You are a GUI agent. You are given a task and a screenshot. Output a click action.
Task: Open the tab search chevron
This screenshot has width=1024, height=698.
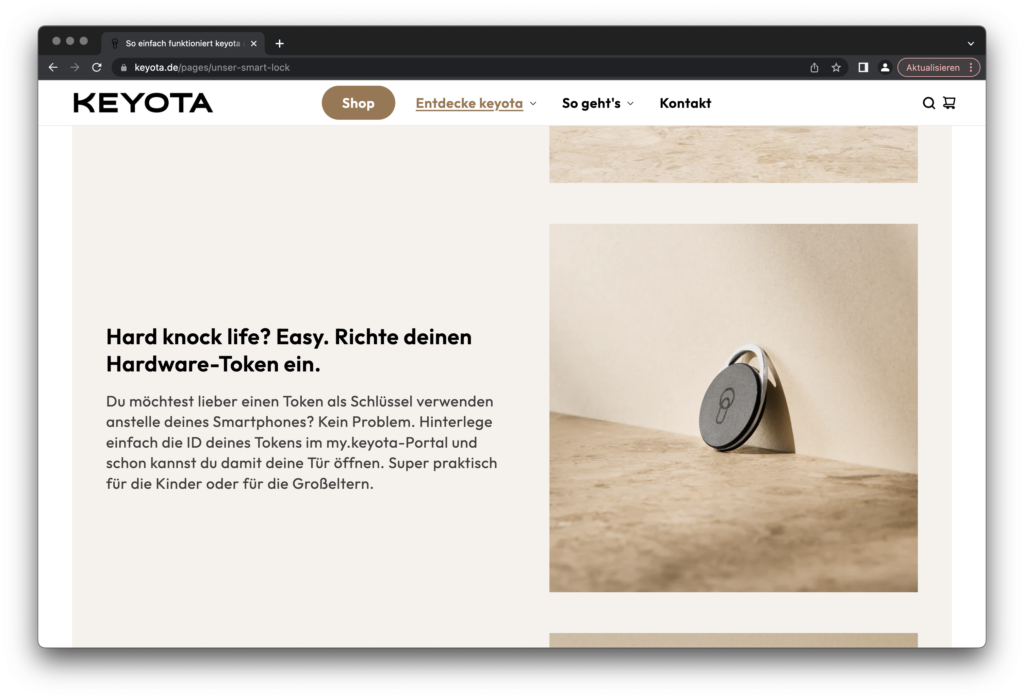click(970, 43)
